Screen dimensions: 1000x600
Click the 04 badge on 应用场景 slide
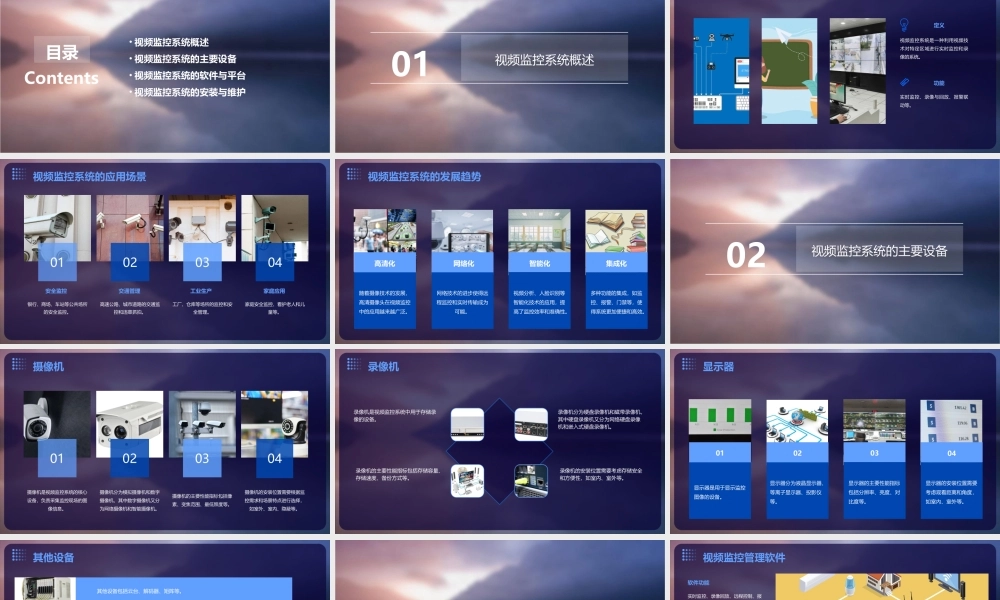click(275, 262)
